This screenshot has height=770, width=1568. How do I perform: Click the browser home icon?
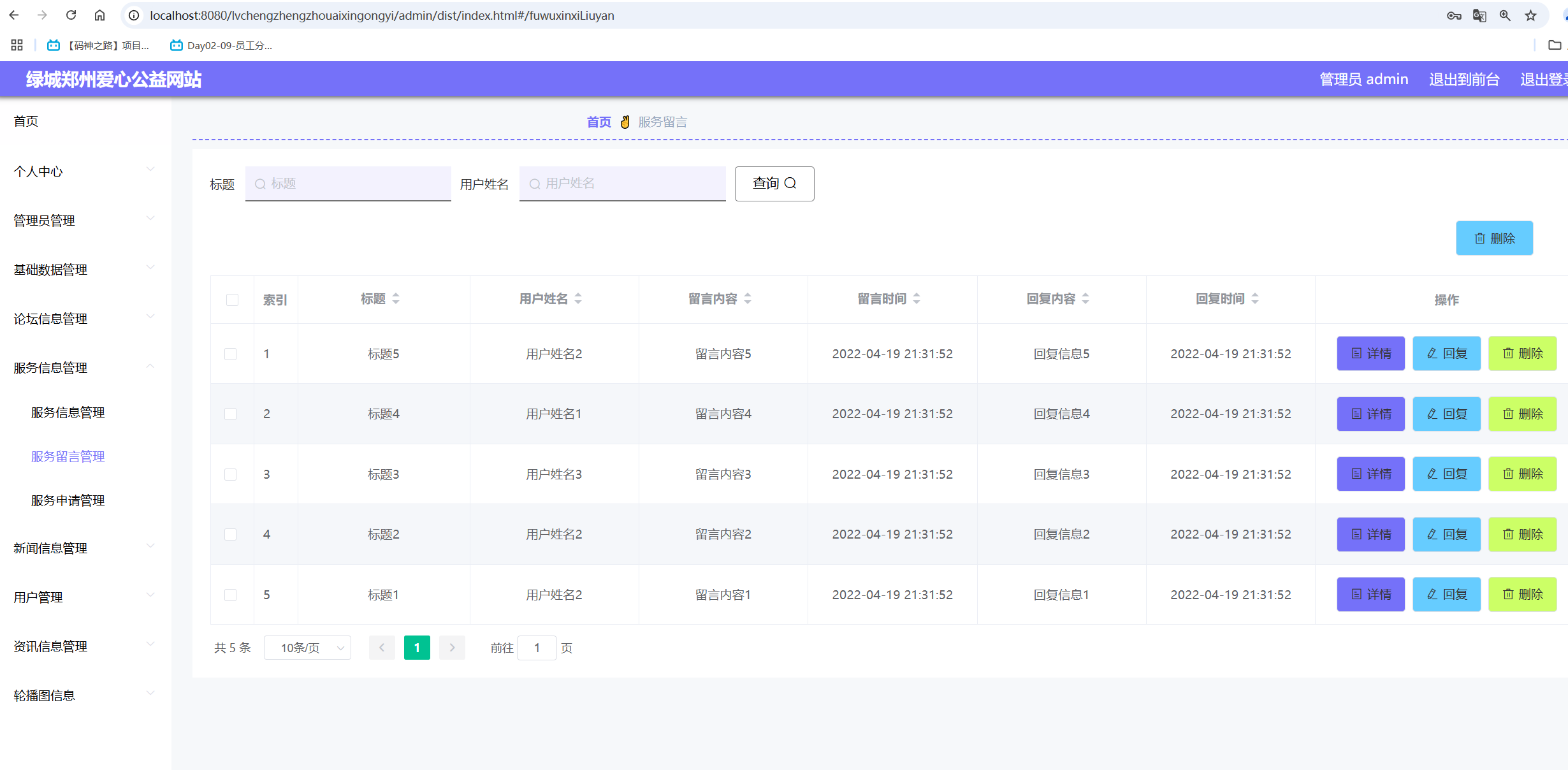(99, 15)
